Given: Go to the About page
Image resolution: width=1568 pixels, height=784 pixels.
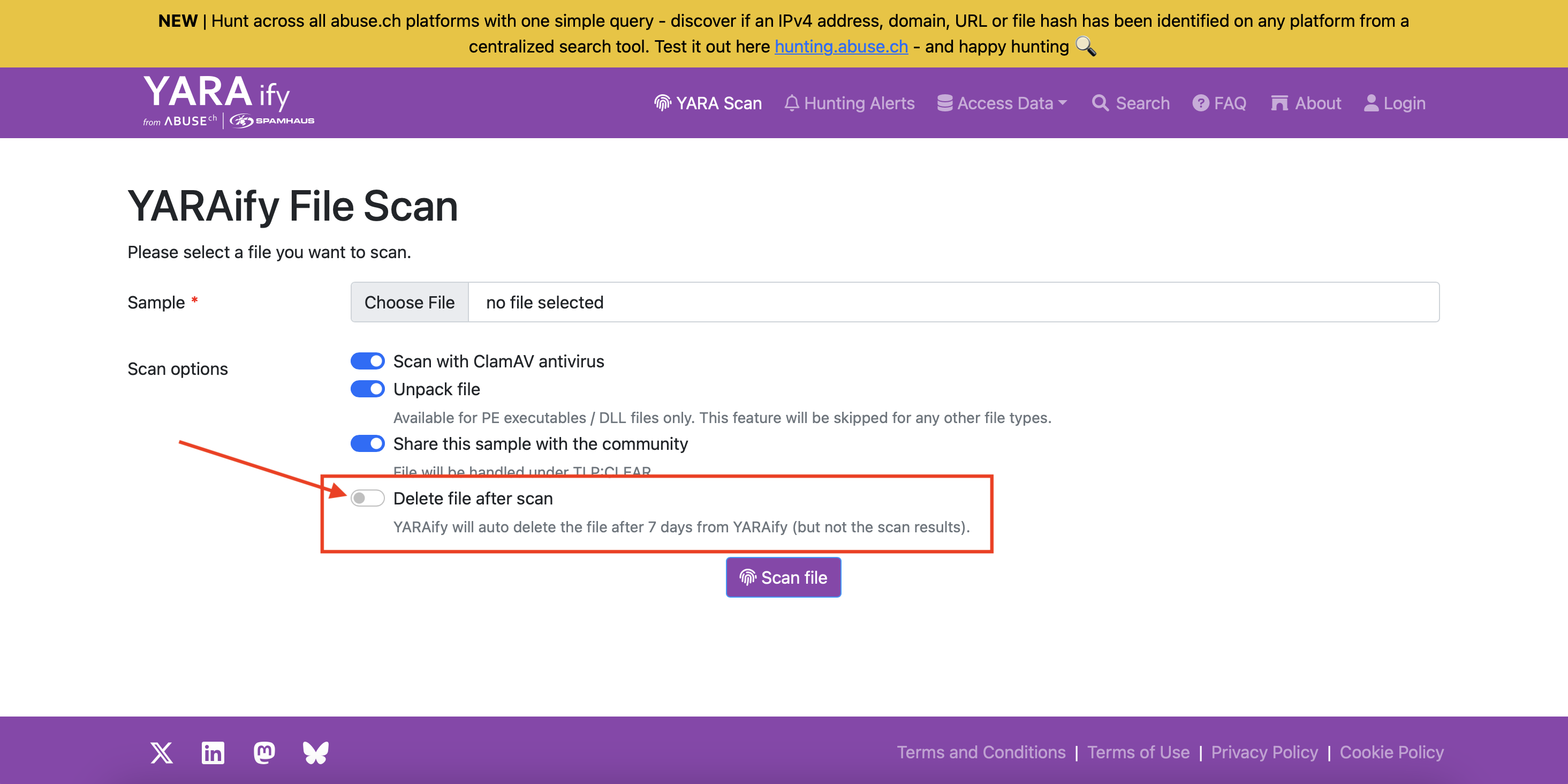Looking at the screenshot, I should (x=1306, y=103).
